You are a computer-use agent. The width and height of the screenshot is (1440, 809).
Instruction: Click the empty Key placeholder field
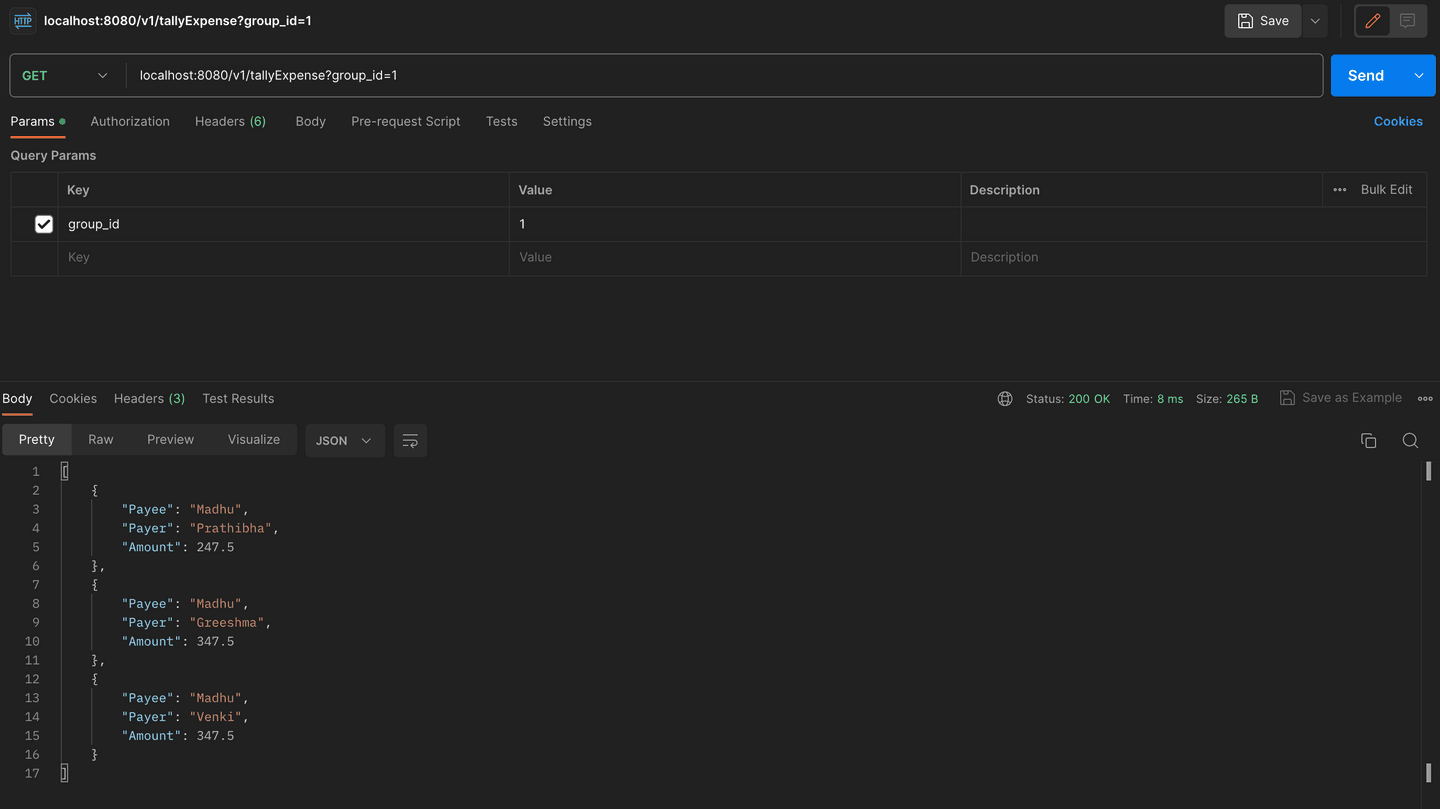pos(283,258)
